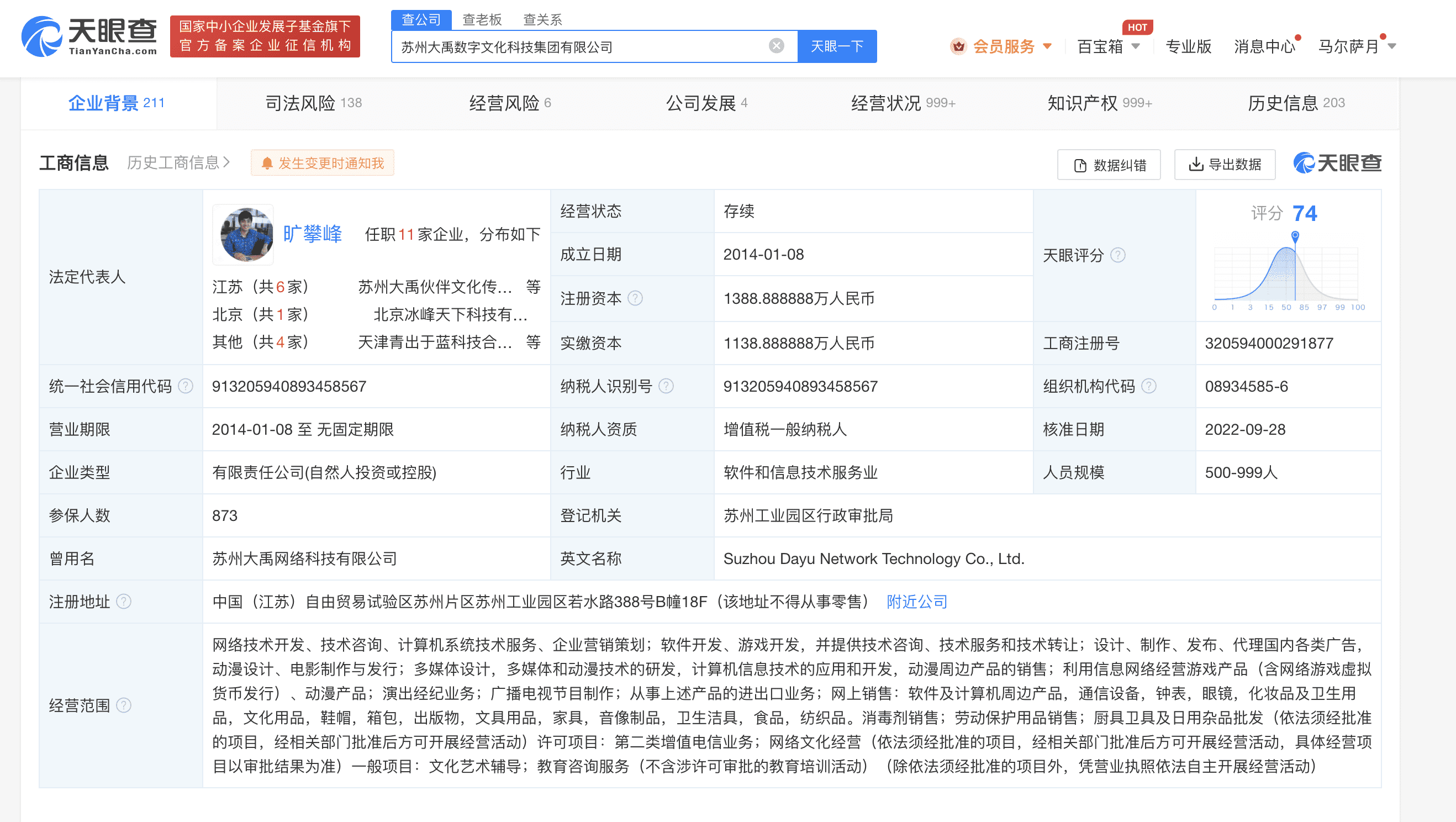Select organization code 08934585-6
This screenshot has width=1456, height=822.
click(1246, 386)
